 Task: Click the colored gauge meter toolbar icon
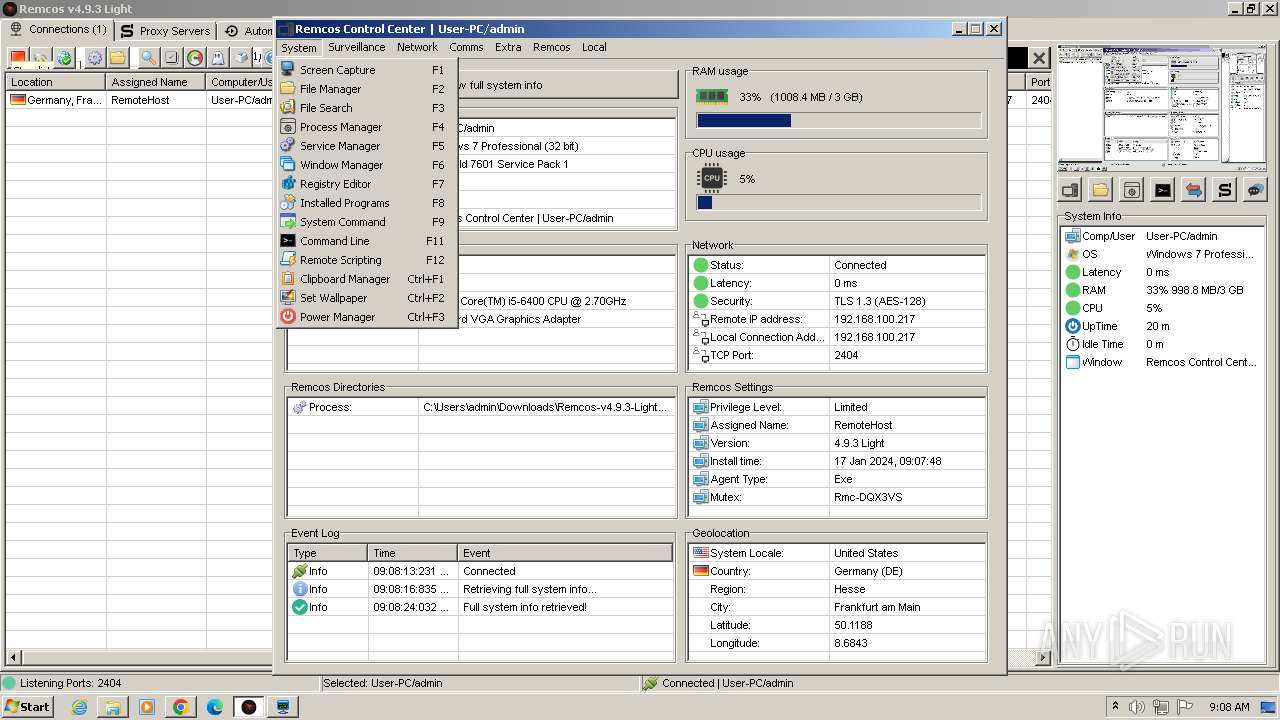click(x=195, y=58)
